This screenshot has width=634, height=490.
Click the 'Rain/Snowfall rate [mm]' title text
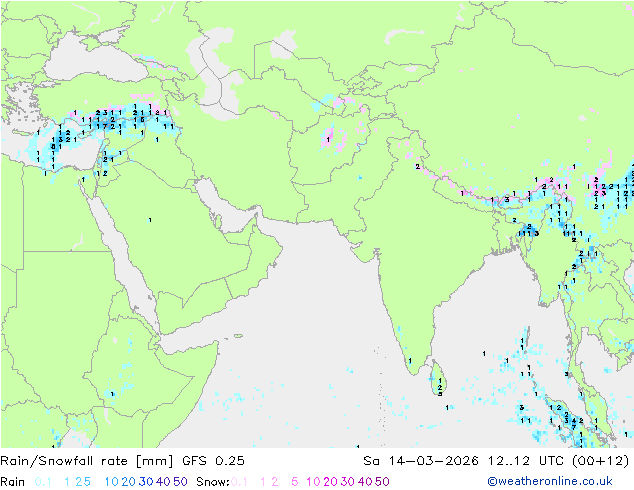click(x=87, y=461)
